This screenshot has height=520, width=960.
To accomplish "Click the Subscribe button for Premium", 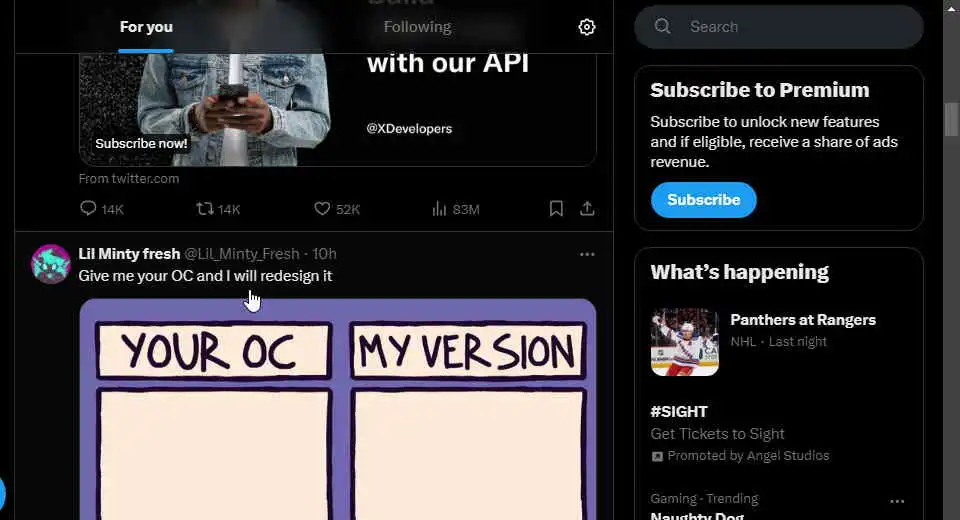I will [x=703, y=200].
